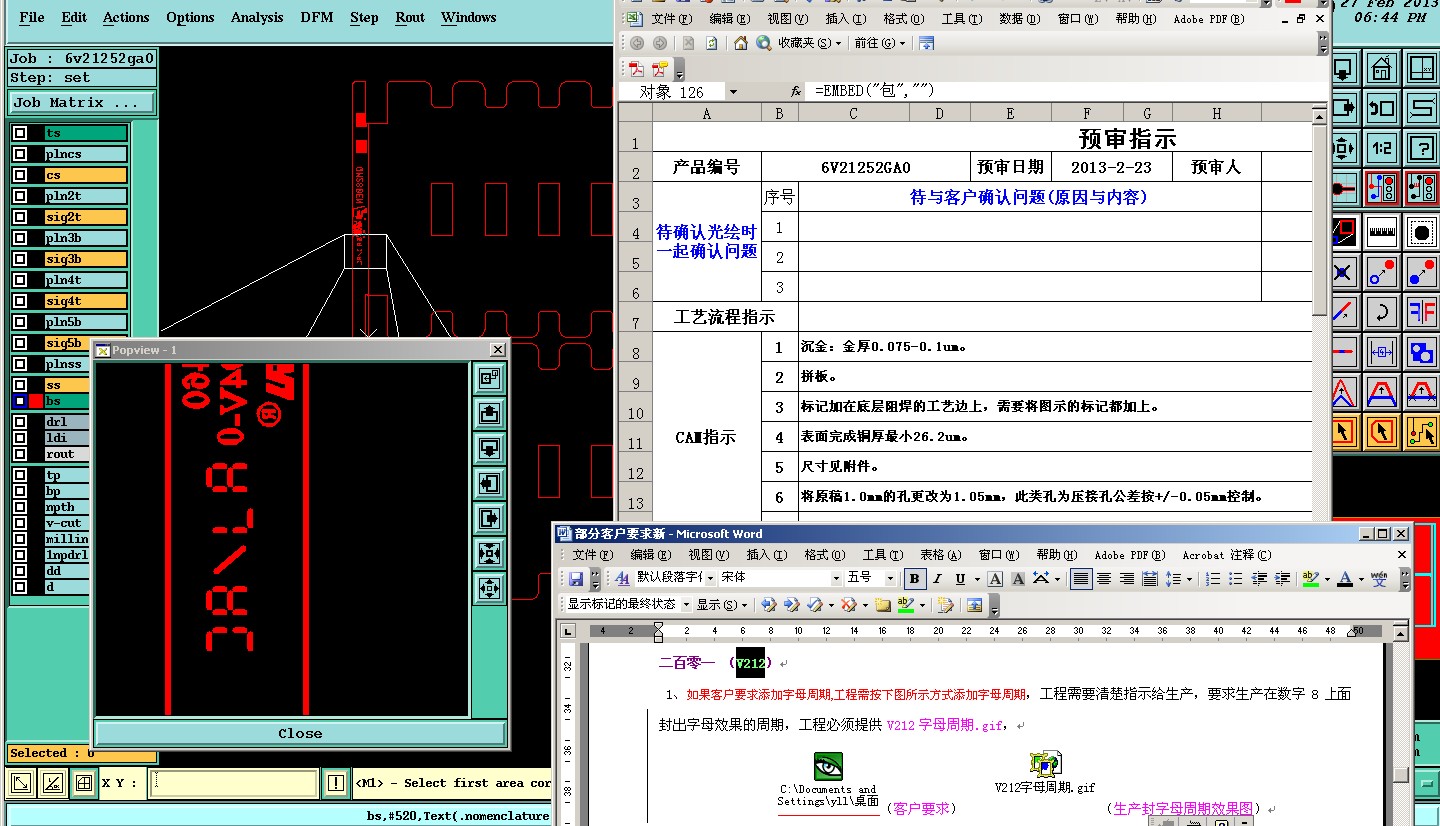
Task: Click the red color swatch beside bs layer
Action: point(36,401)
